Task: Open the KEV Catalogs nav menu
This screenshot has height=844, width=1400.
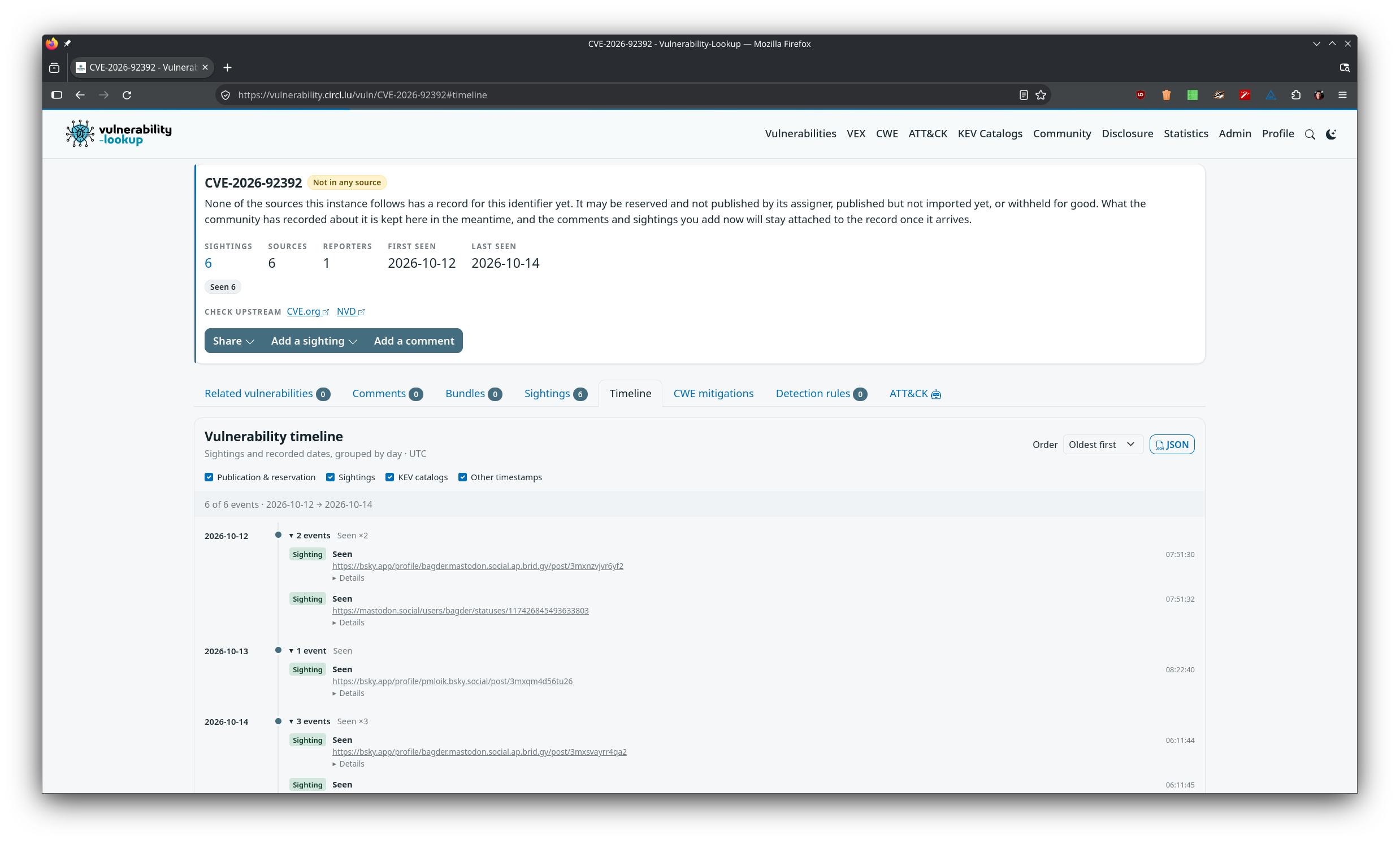Action: [x=990, y=133]
